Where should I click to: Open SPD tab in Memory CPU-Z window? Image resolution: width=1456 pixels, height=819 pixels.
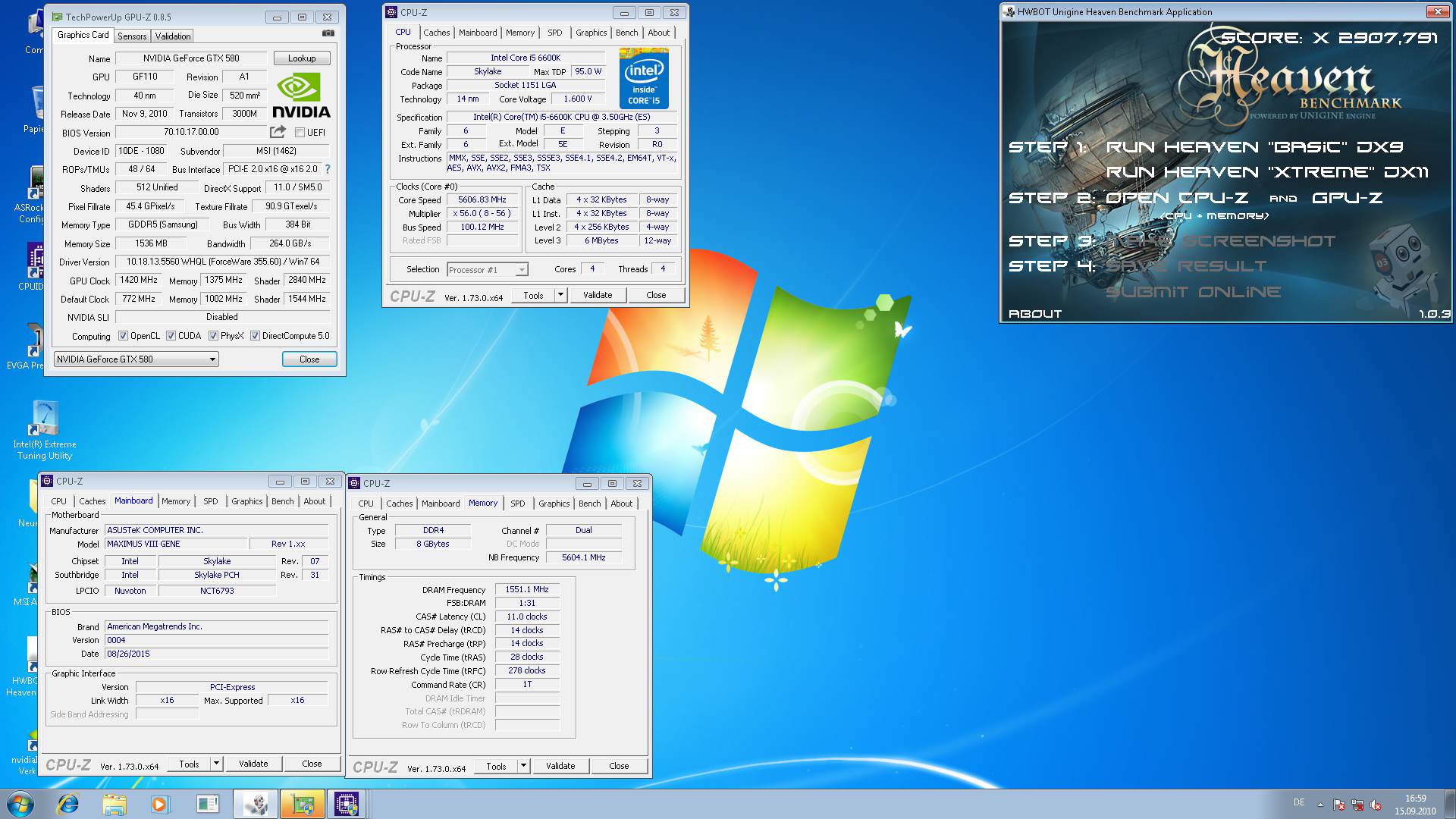(x=518, y=504)
